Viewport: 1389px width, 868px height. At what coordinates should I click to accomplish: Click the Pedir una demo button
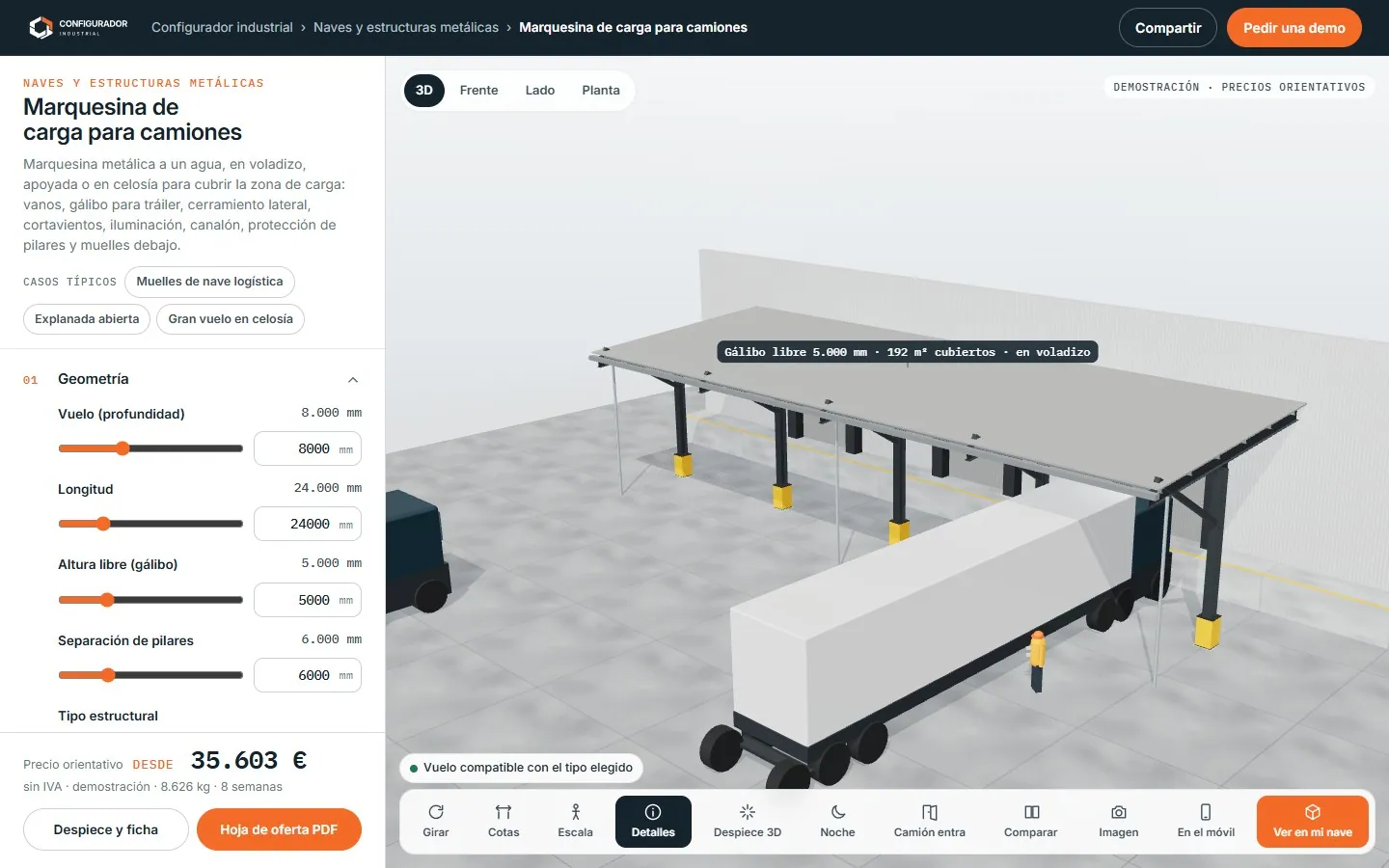point(1294,28)
